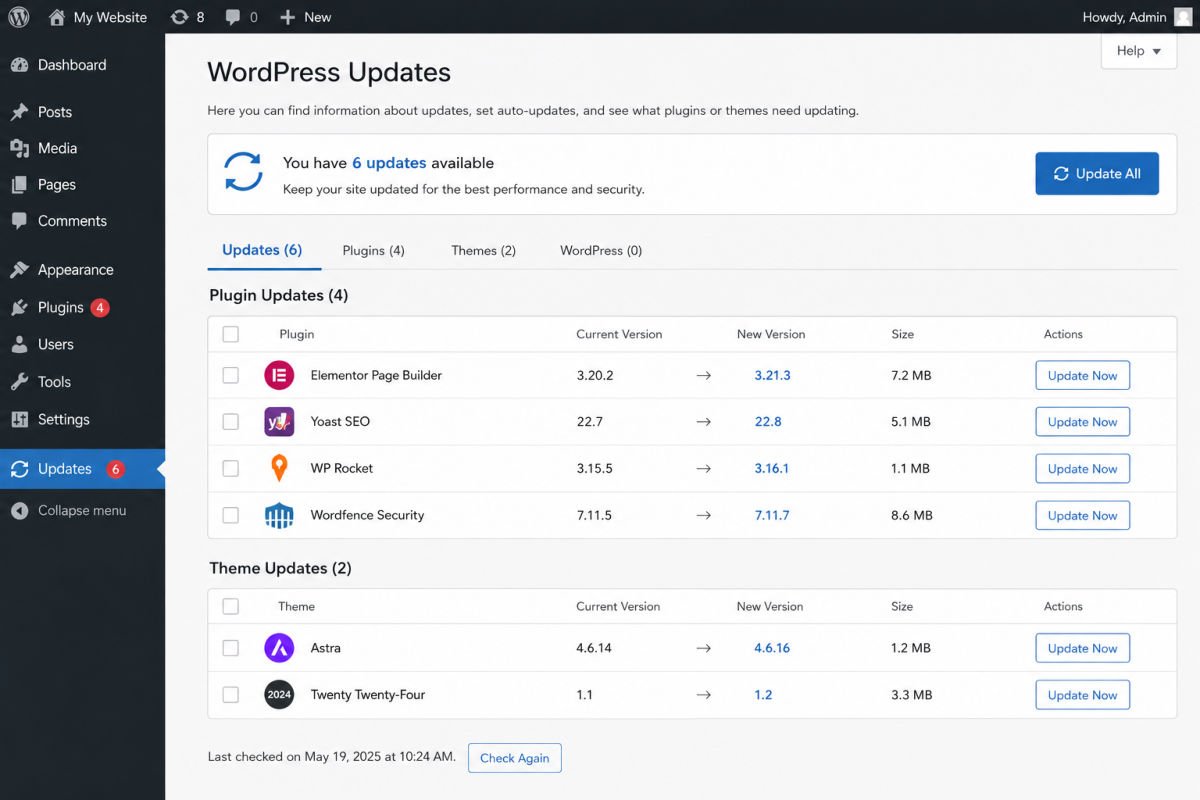Image resolution: width=1200 pixels, height=800 pixels.
Task: Click the Media icon in sidebar
Action: click(19, 148)
